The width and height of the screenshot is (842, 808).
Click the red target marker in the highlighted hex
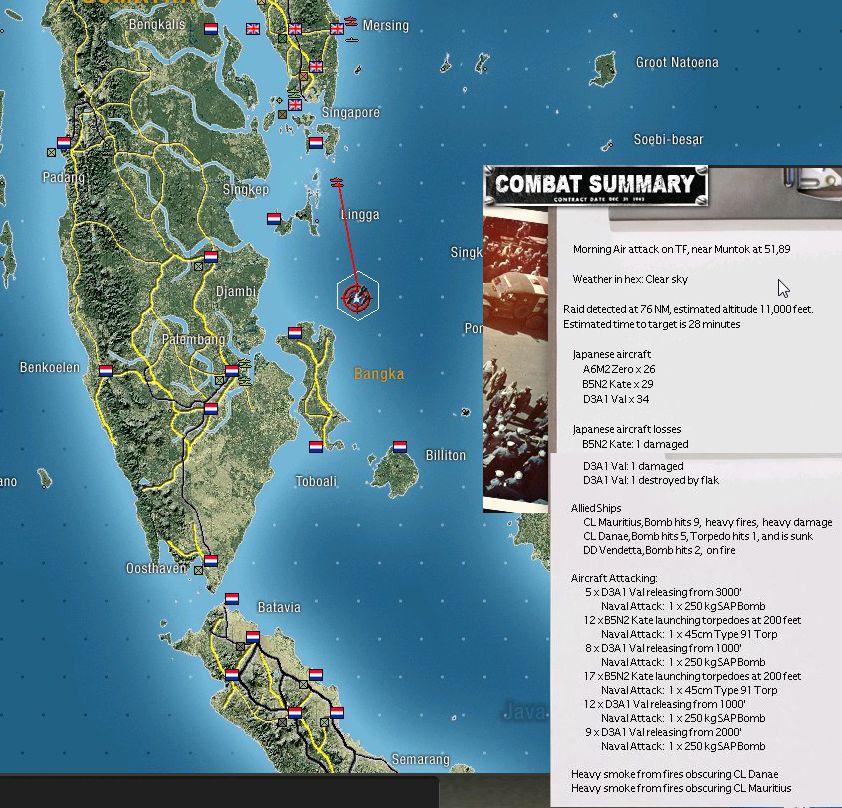(357, 296)
